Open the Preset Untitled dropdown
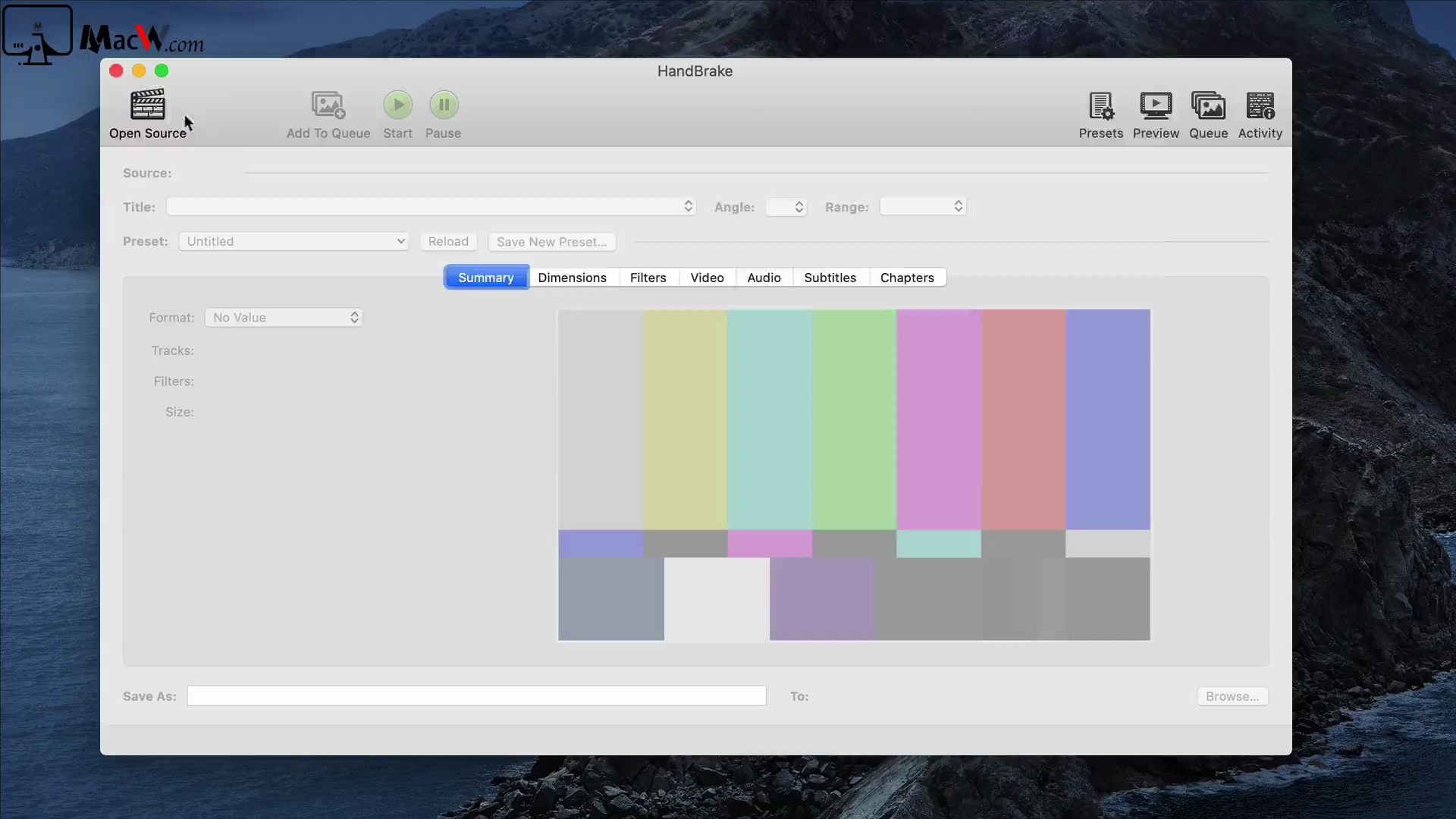The image size is (1456, 819). point(294,241)
